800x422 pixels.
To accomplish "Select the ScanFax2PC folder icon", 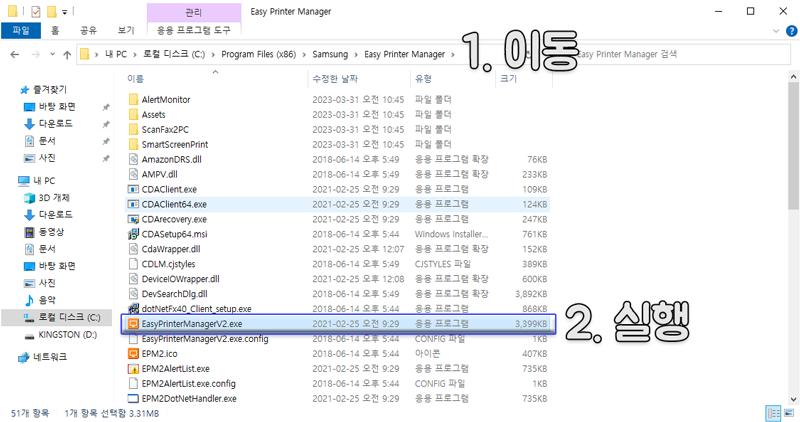I will point(133,129).
